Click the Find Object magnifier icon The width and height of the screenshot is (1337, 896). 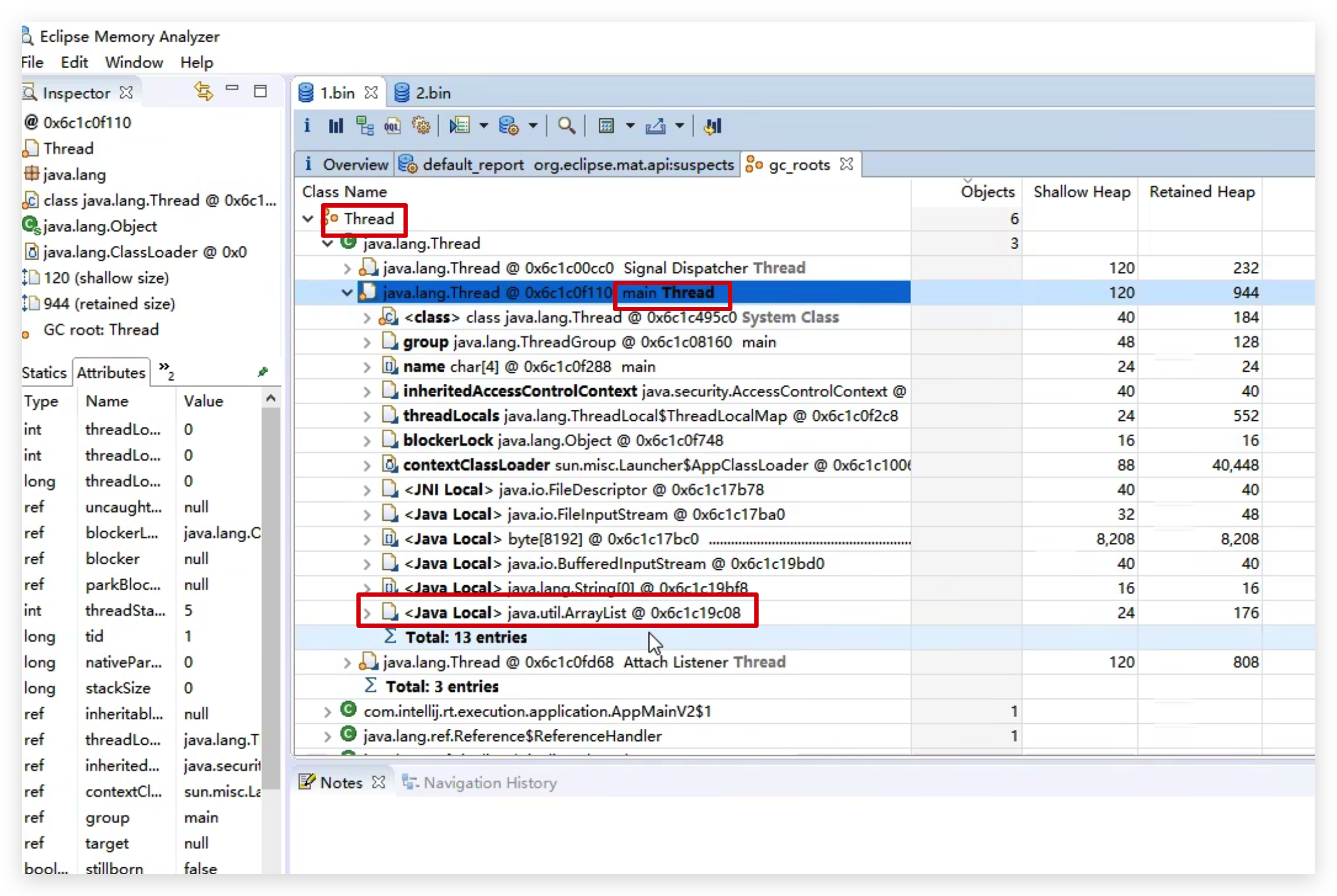coord(566,126)
